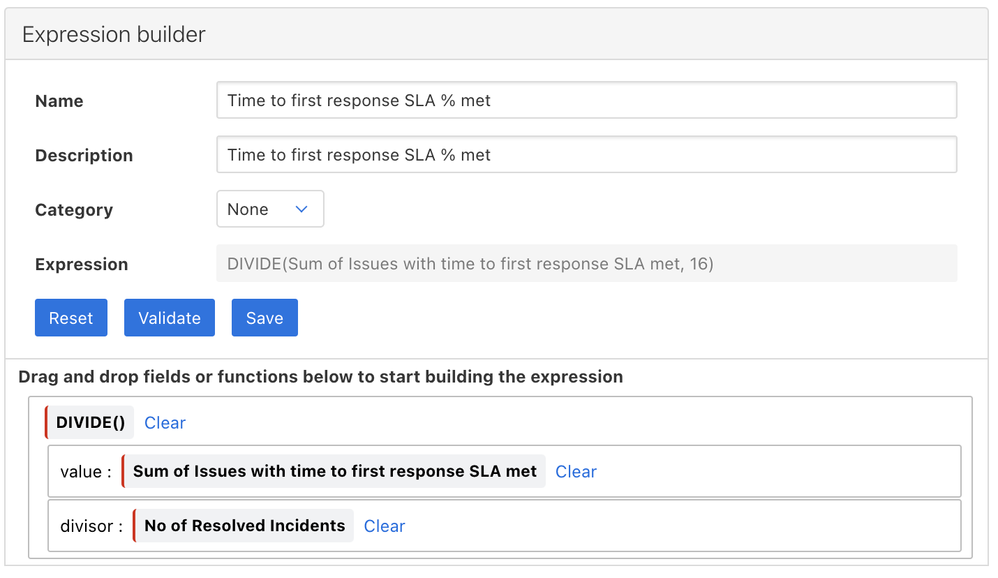Click the Expression builder panel header

pos(114,34)
